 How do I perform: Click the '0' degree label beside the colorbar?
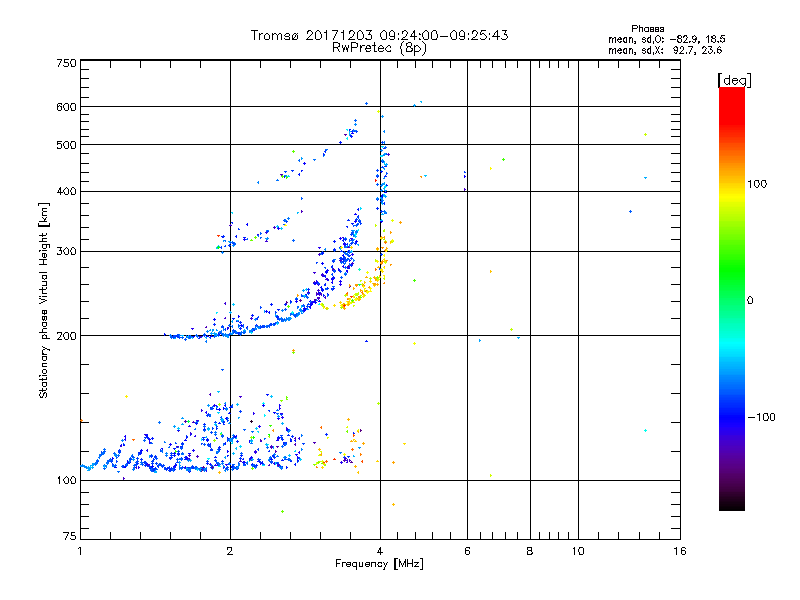[750, 300]
